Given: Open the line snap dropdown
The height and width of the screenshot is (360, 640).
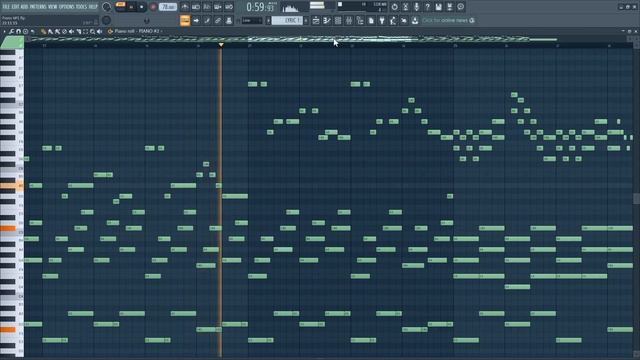Looking at the screenshot, I should [251, 20].
